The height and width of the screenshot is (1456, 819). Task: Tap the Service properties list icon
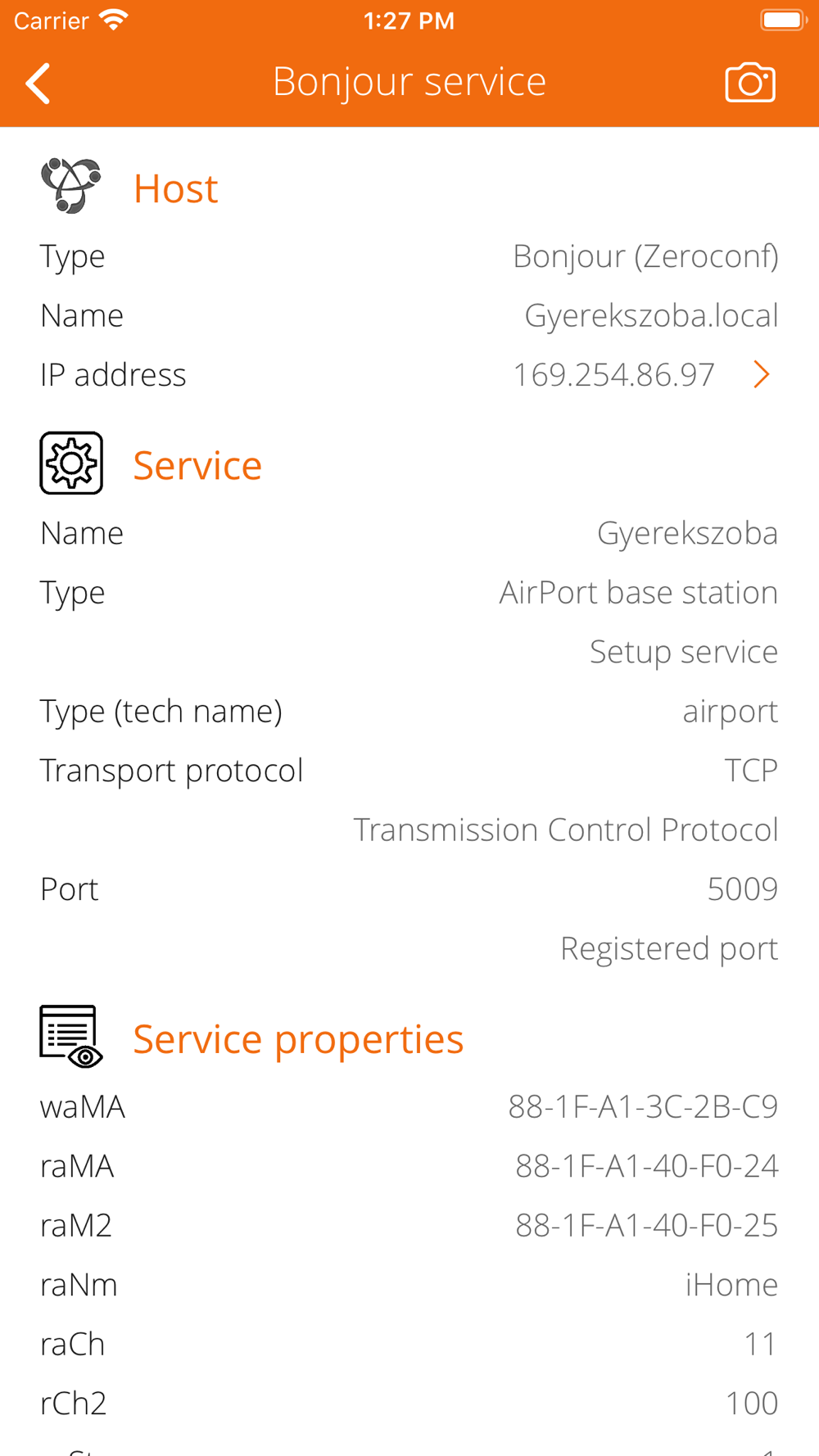(71, 1037)
